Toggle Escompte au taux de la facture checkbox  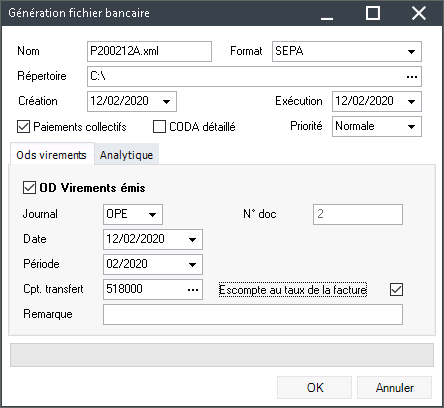click(x=396, y=289)
